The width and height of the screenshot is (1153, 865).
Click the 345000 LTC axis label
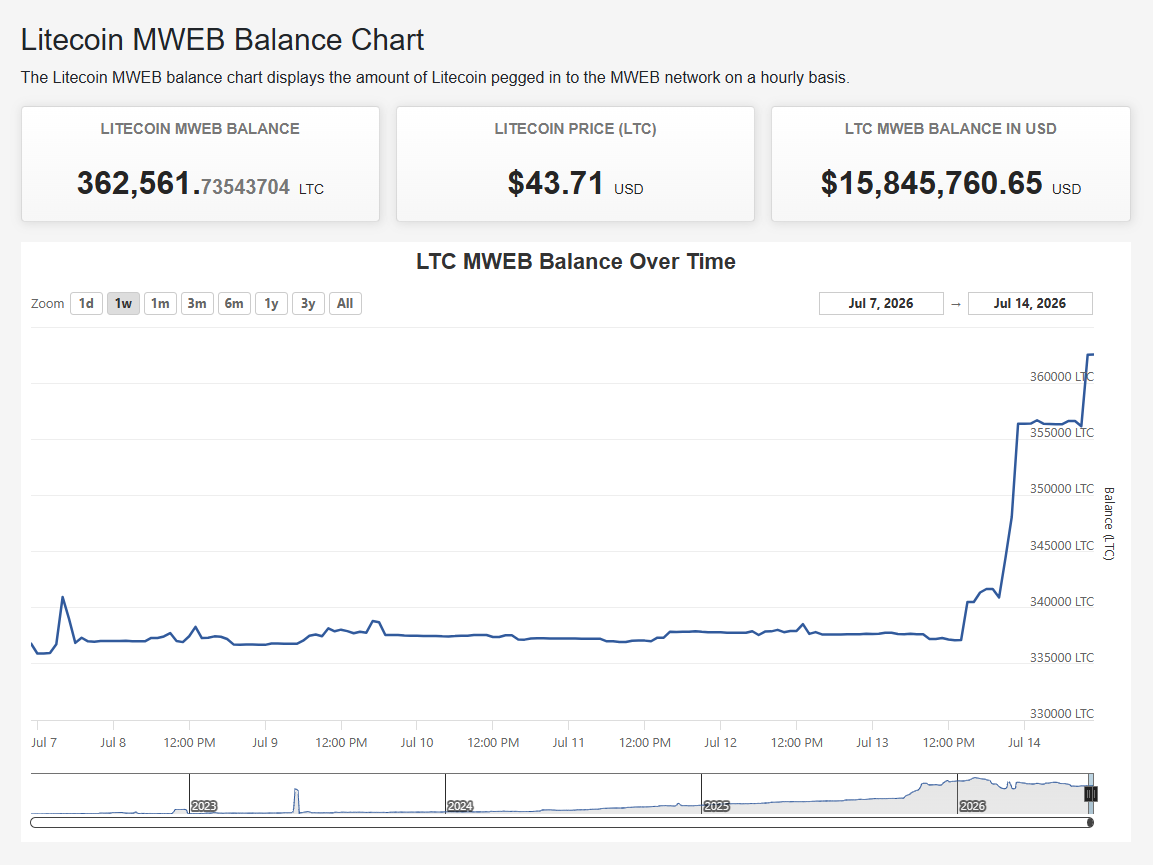click(1062, 545)
